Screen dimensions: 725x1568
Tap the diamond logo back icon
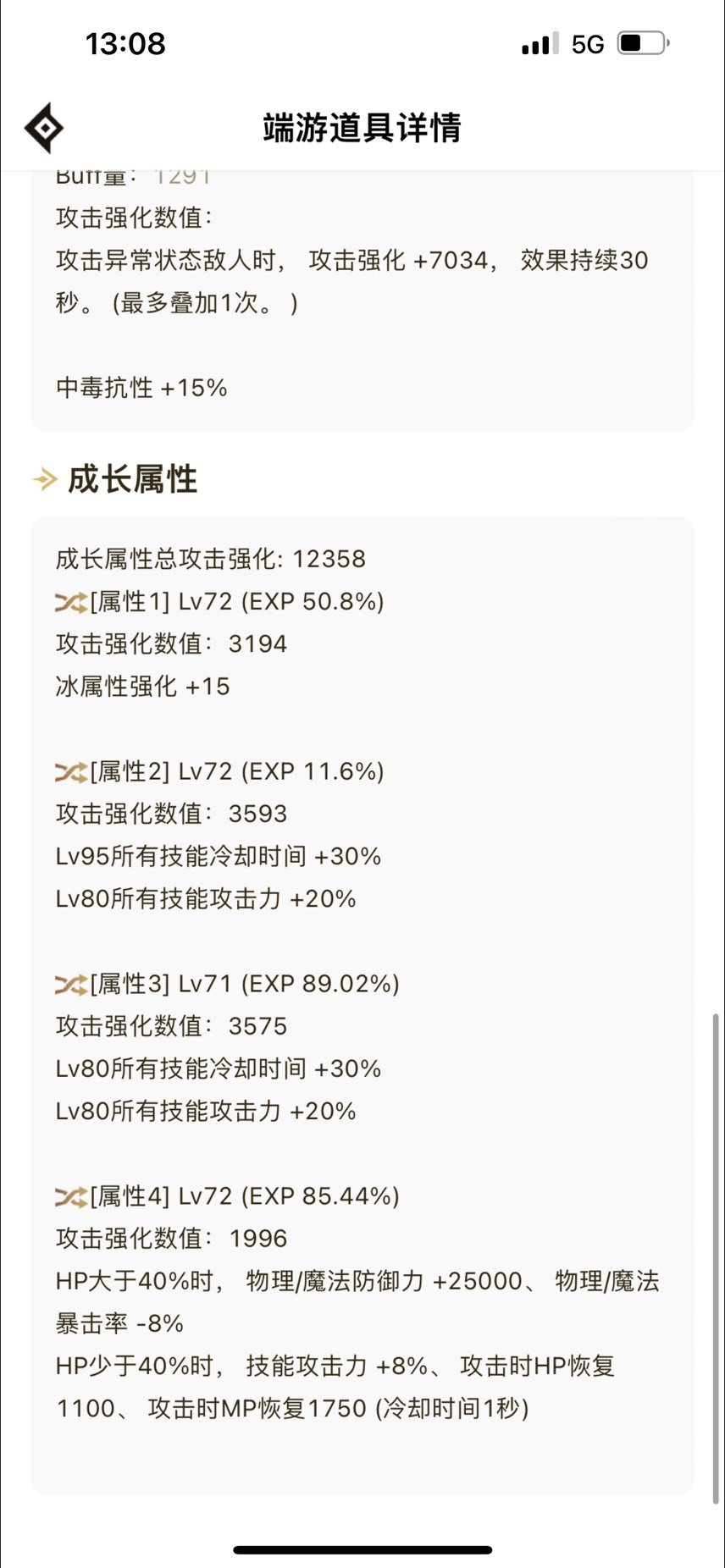point(44,128)
